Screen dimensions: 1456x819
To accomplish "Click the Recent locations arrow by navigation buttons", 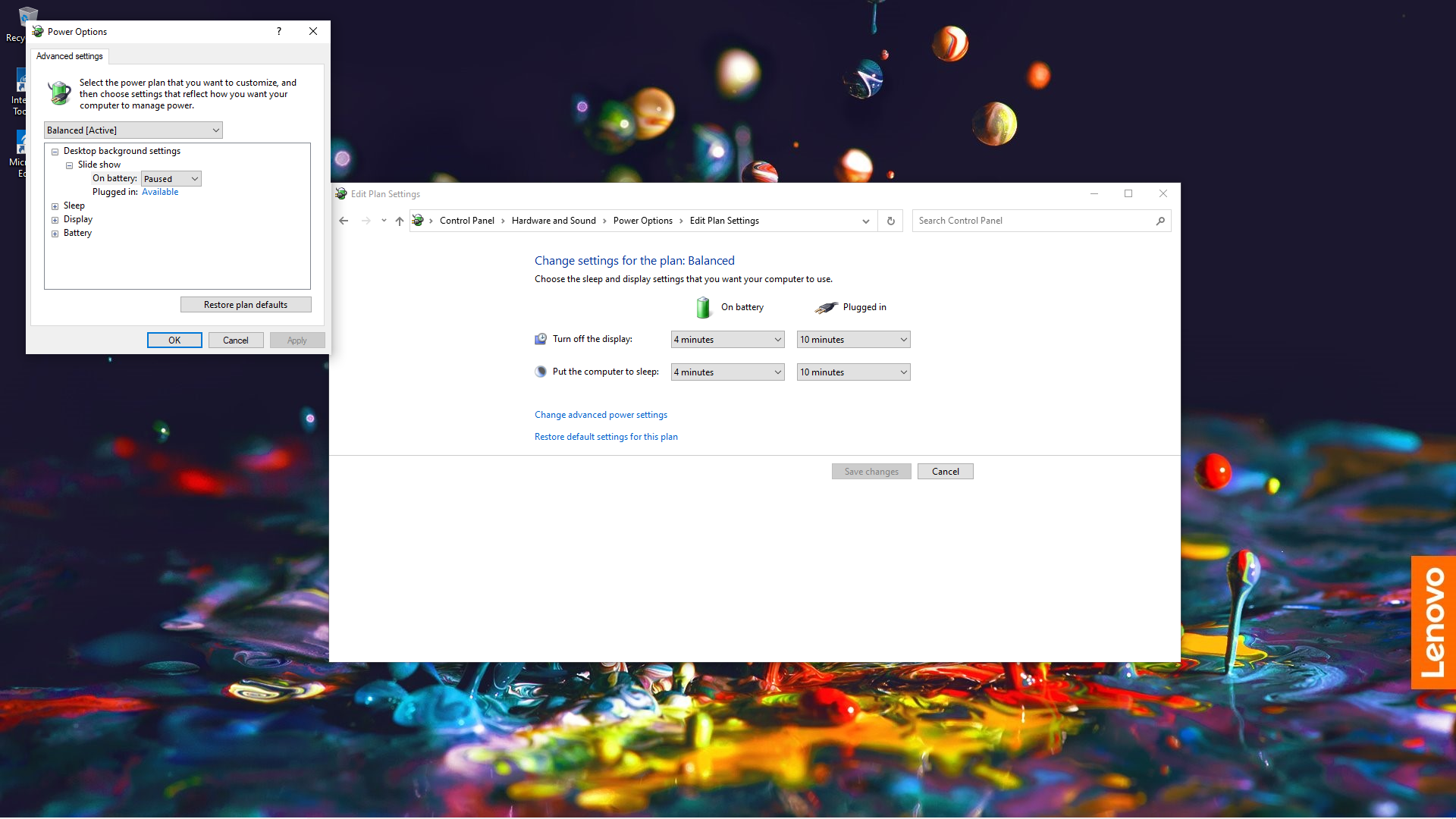I will pyautogui.click(x=384, y=221).
